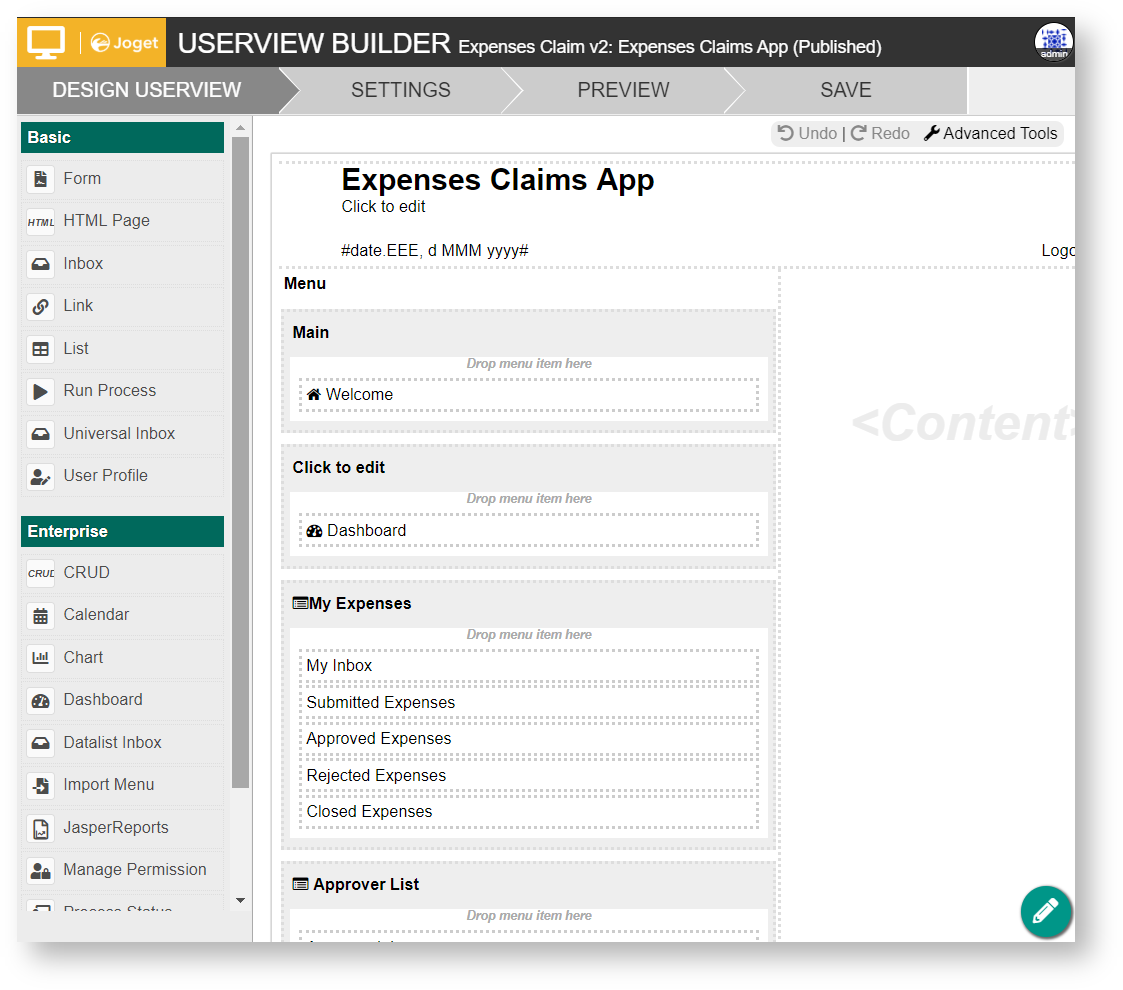Select the Main category heading
The image size is (1123, 990).
tap(311, 332)
